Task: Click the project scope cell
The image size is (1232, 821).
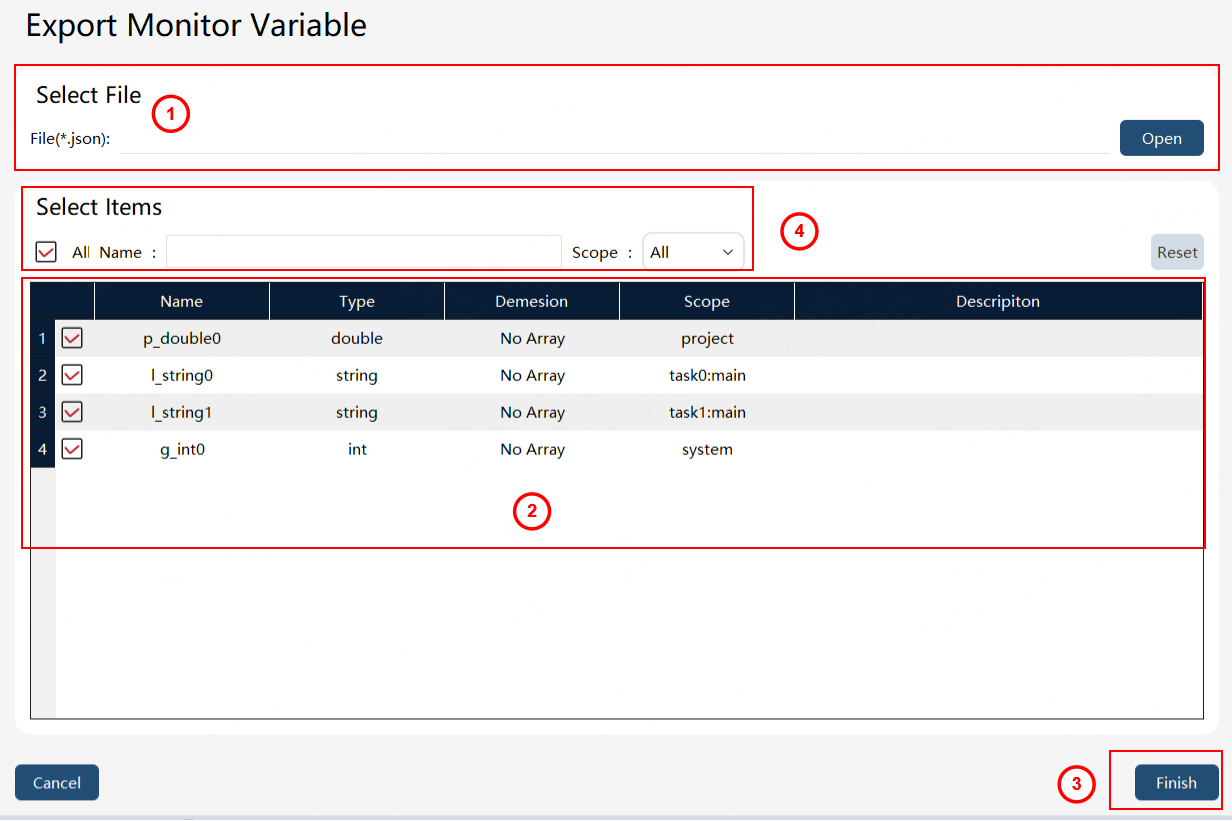Action: point(707,338)
